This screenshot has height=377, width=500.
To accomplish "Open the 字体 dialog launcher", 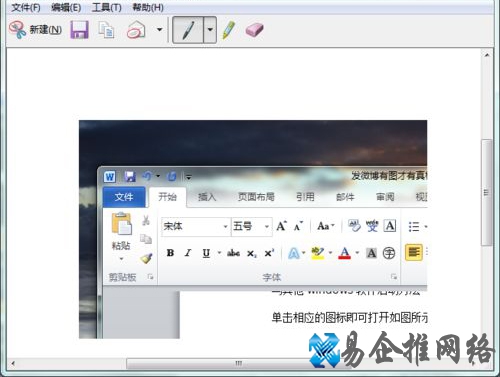I will pos(394,277).
